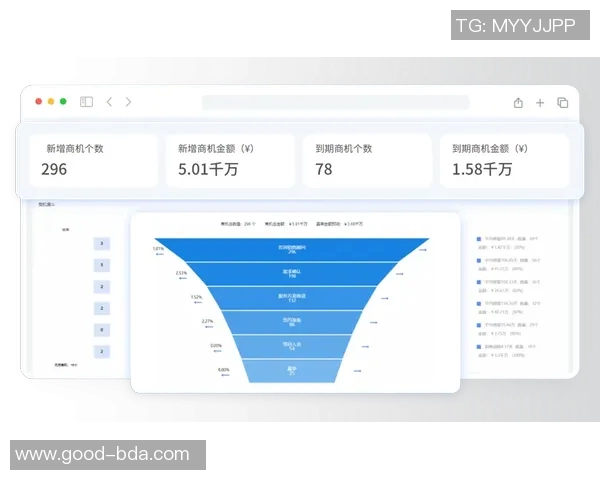Select the 到期商机个数 card showing 78

click(x=368, y=160)
